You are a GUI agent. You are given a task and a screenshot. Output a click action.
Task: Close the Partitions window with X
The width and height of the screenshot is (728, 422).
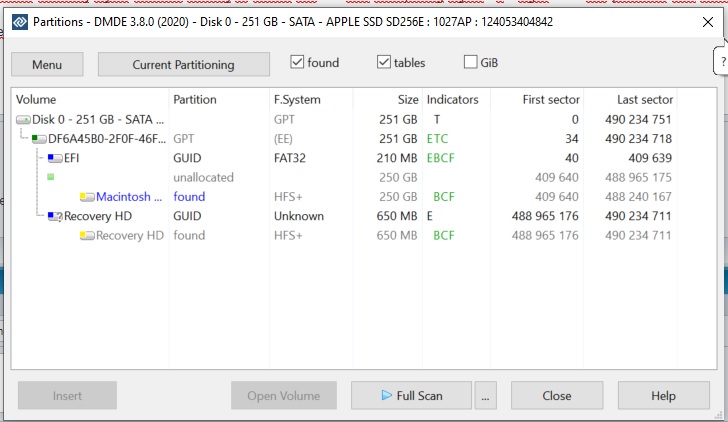(708, 22)
